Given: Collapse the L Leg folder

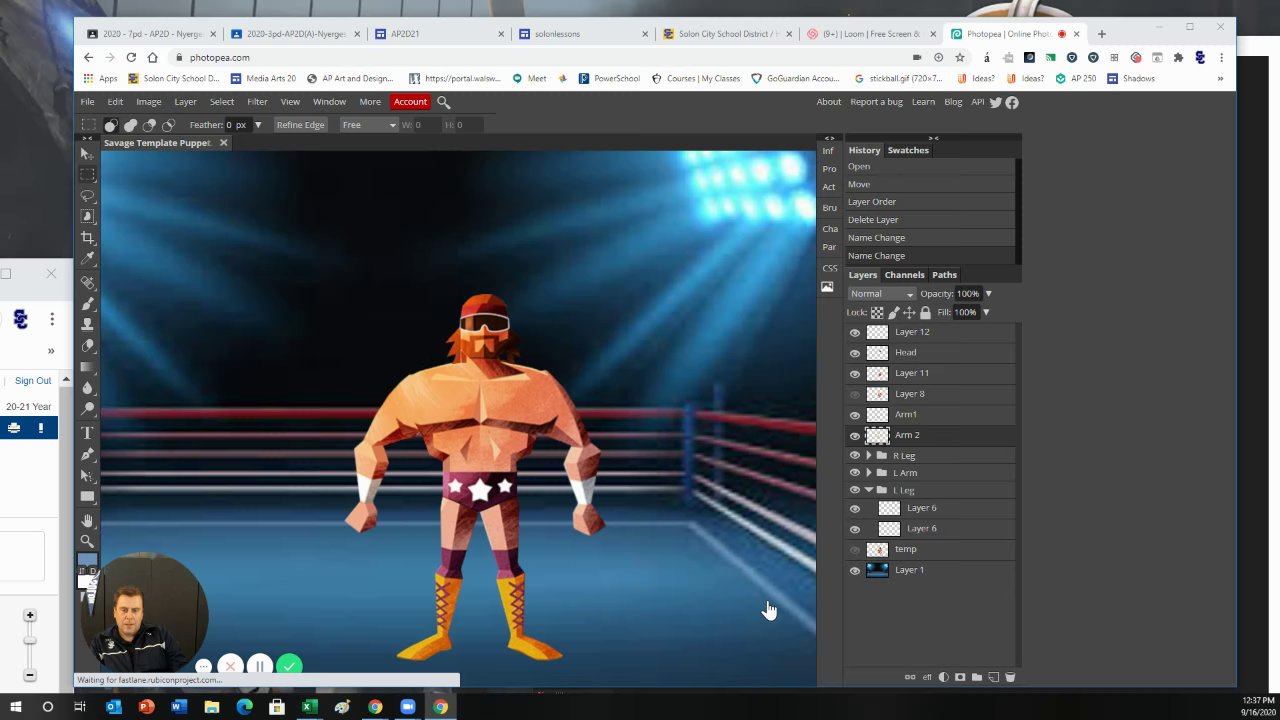Looking at the screenshot, I should [x=869, y=491].
